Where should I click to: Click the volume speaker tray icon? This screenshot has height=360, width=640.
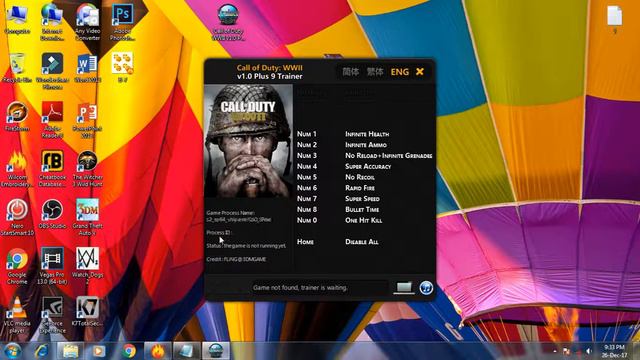click(588, 351)
